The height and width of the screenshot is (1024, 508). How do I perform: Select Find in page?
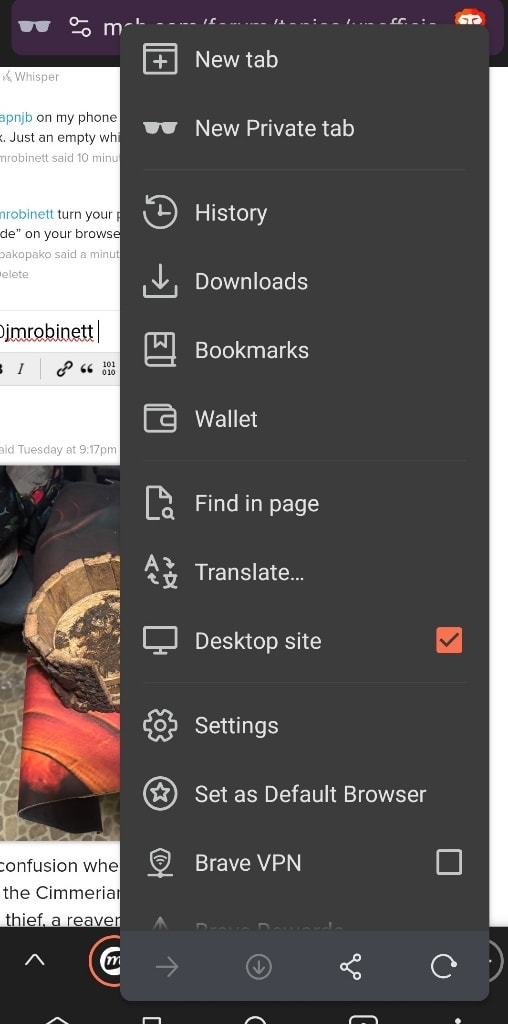pyautogui.click(x=304, y=504)
